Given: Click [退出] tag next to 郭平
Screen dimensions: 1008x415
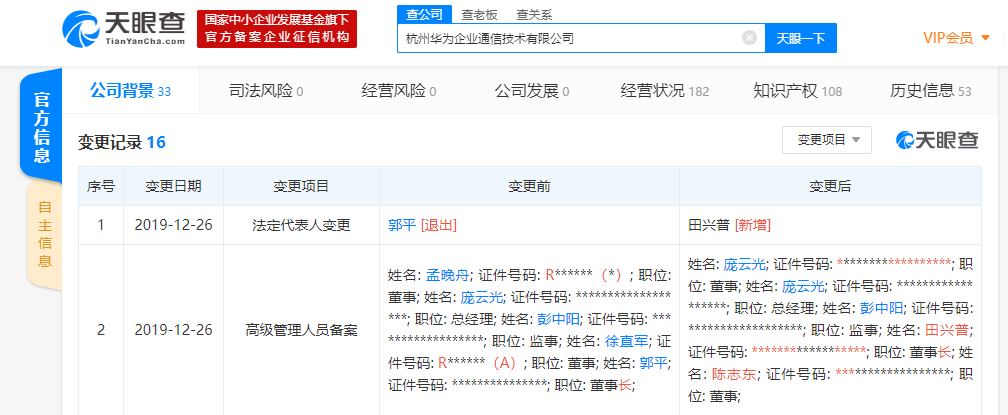Looking at the screenshot, I should [438, 225].
